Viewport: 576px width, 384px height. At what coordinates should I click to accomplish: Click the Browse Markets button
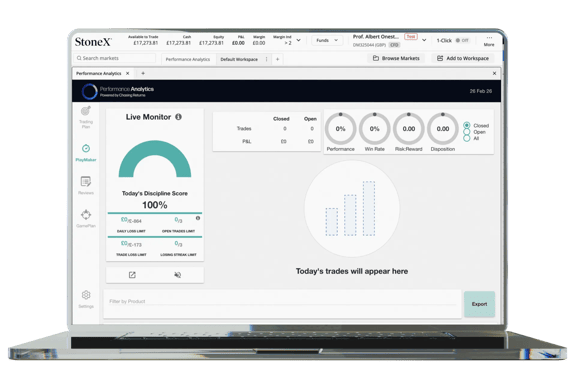coord(396,58)
